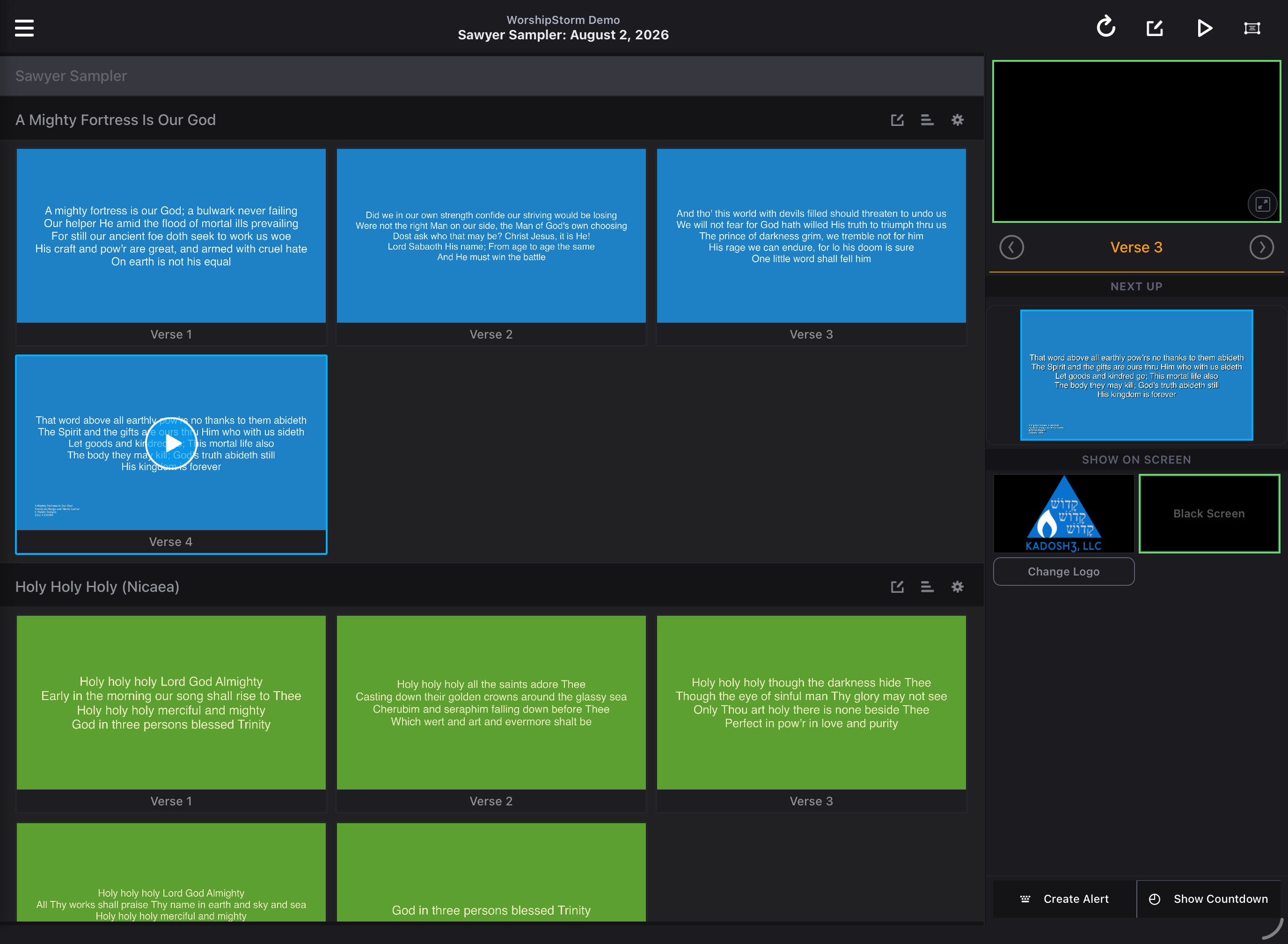This screenshot has height=944, width=1288.
Task: Click the refresh icon in header
Action: pyautogui.click(x=1106, y=27)
